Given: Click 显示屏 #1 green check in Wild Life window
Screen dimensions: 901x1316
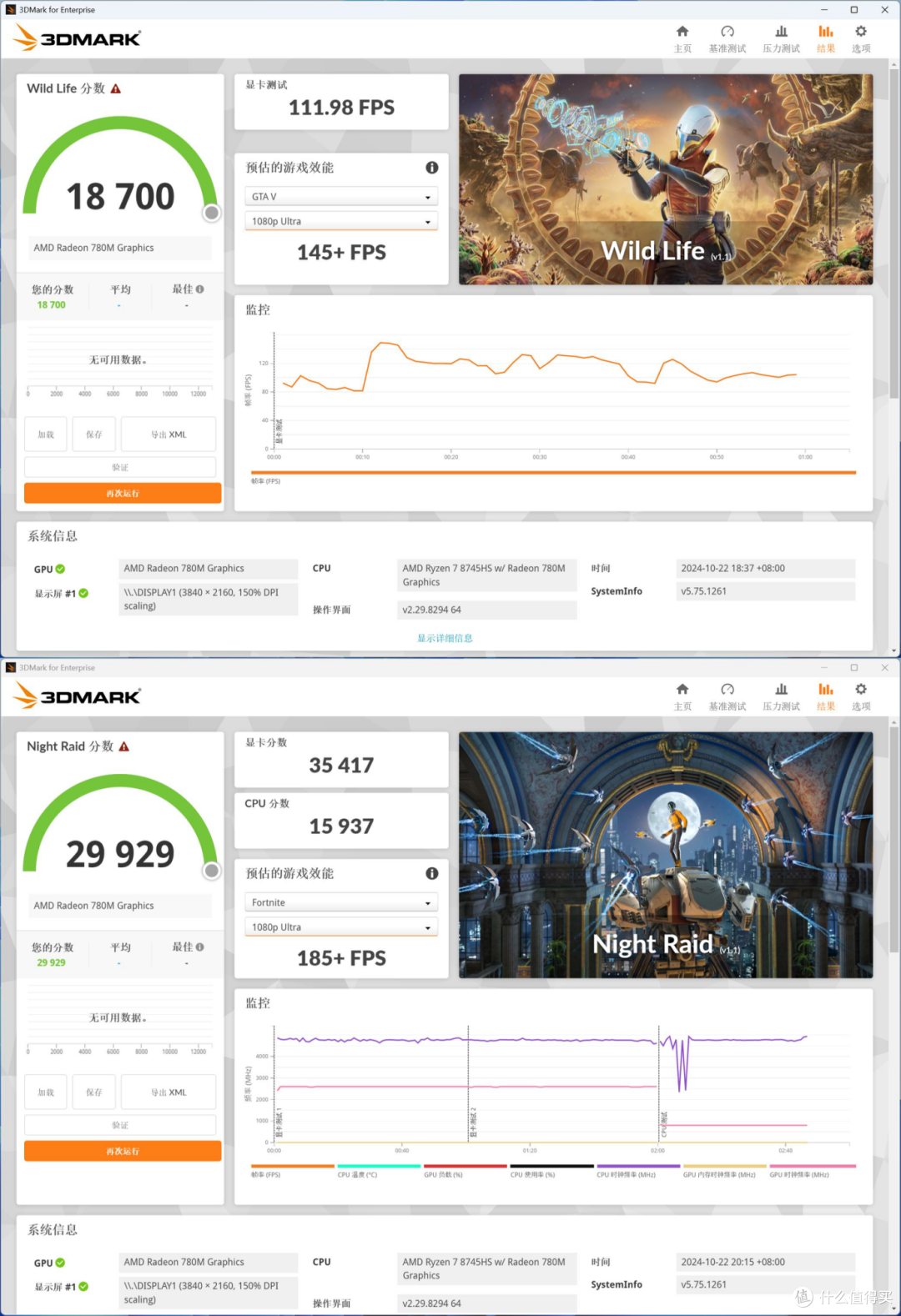Looking at the screenshot, I should tap(83, 593).
